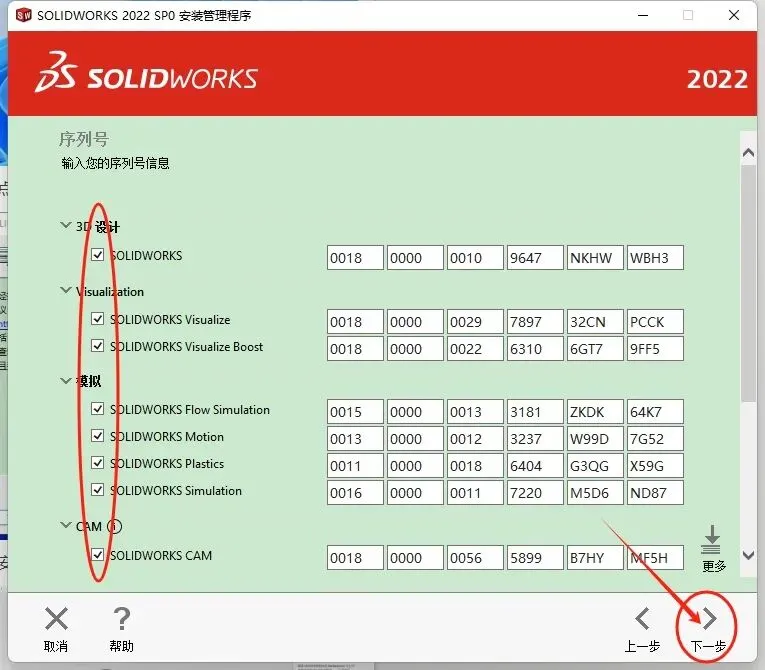Image resolution: width=765 pixels, height=670 pixels.
Task: Click CAM serial field 5899
Action: [x=535, y=558]
